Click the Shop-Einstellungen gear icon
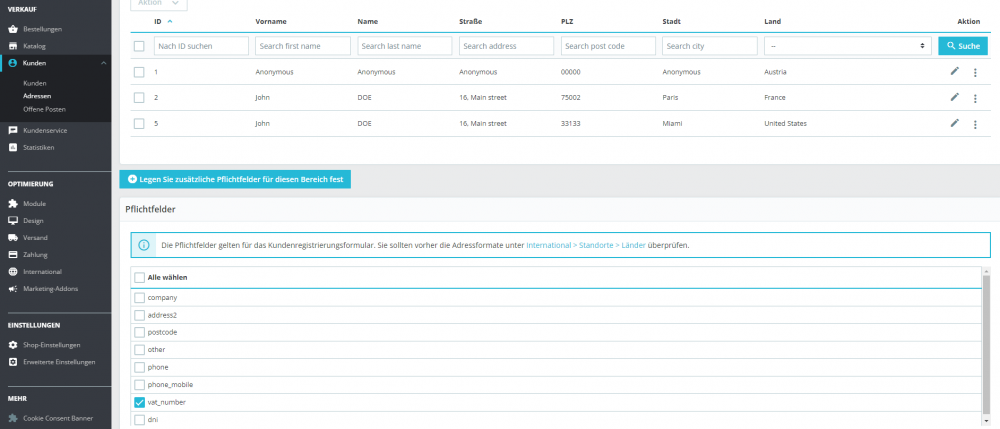 click(12, 345)
